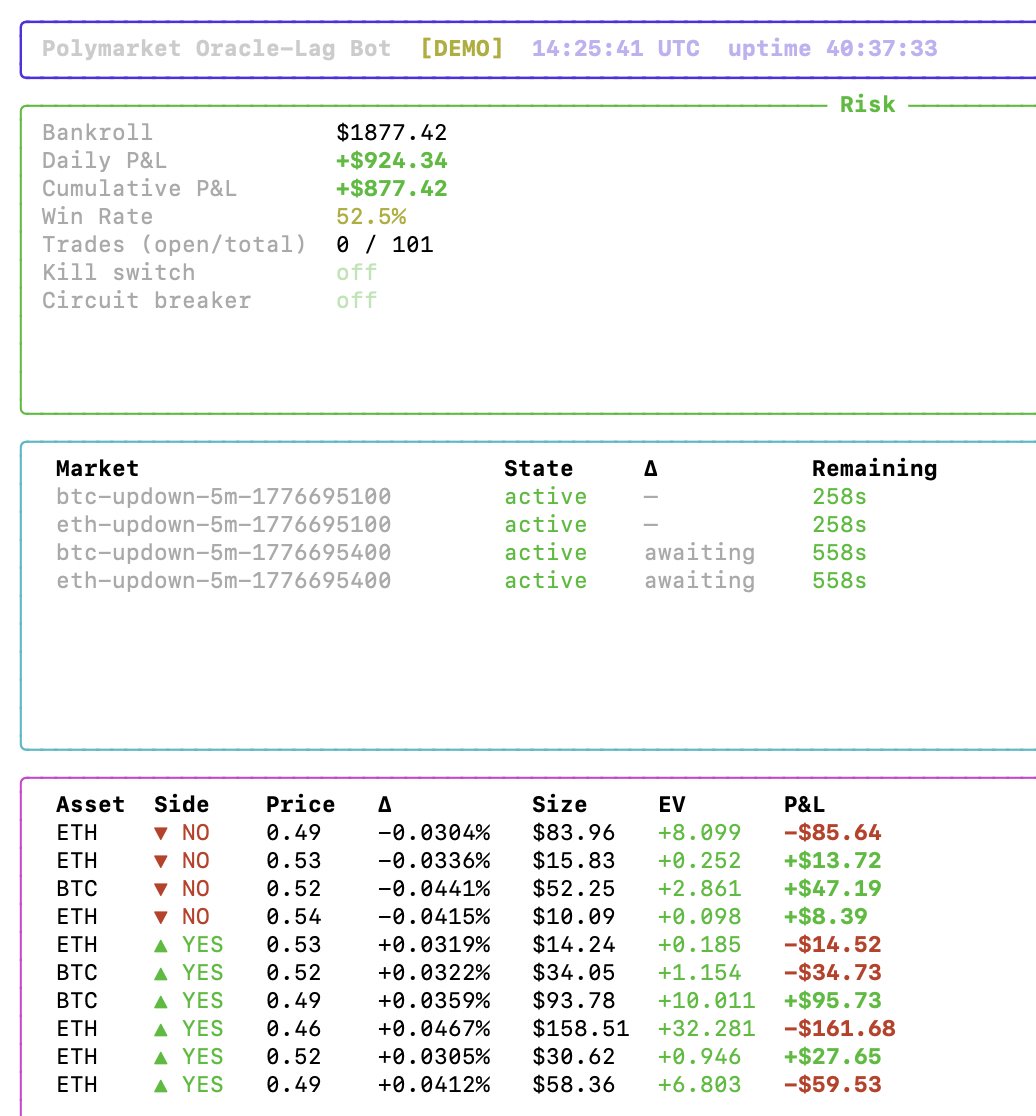
Task: Select the P&L value -$85.64
Action: 832,832
